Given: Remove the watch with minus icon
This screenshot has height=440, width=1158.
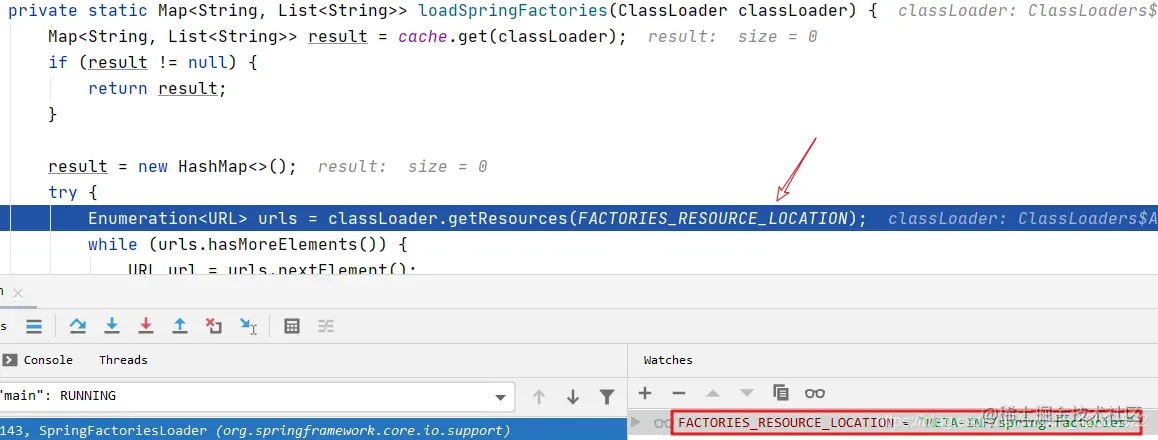Looking at the screenshot, I should pos(679,393).
